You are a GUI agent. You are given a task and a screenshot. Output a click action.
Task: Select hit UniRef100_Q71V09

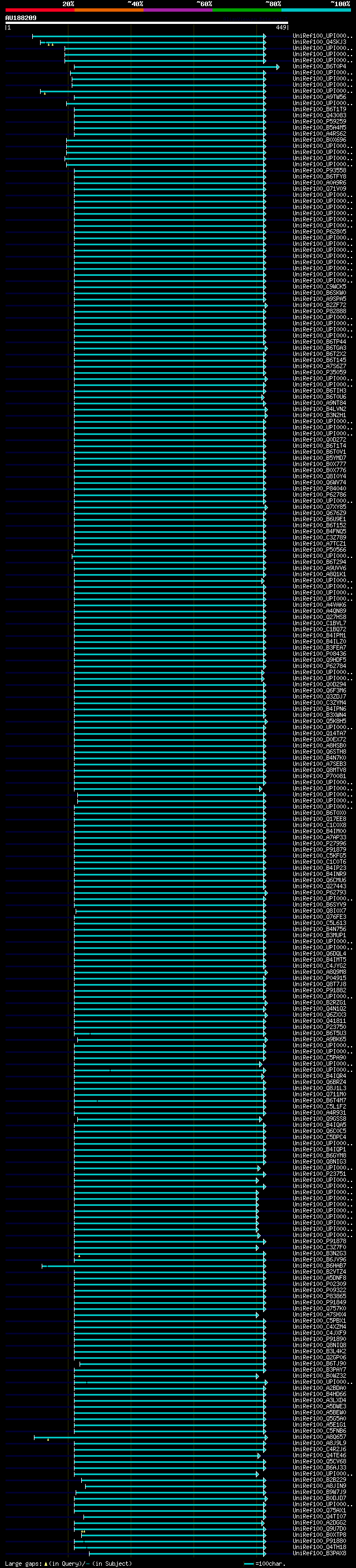(319, 189)
